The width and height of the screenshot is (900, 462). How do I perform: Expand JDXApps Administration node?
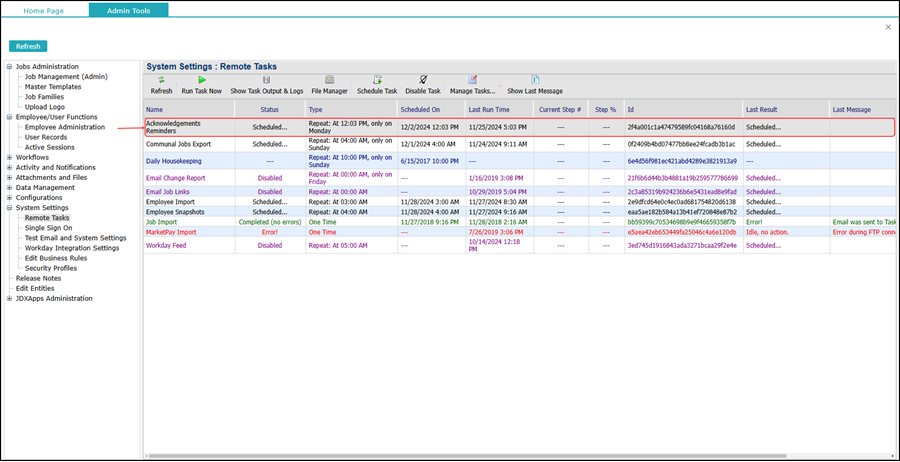[x=10, y=298]
